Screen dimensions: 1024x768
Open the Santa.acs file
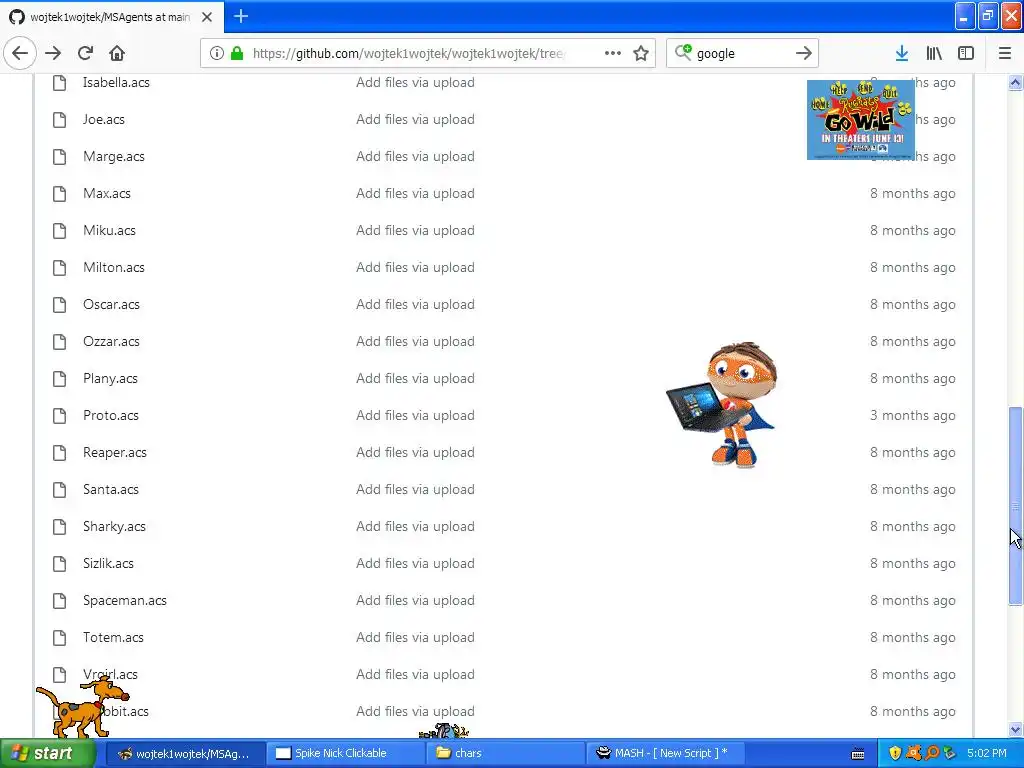[110, 490]
